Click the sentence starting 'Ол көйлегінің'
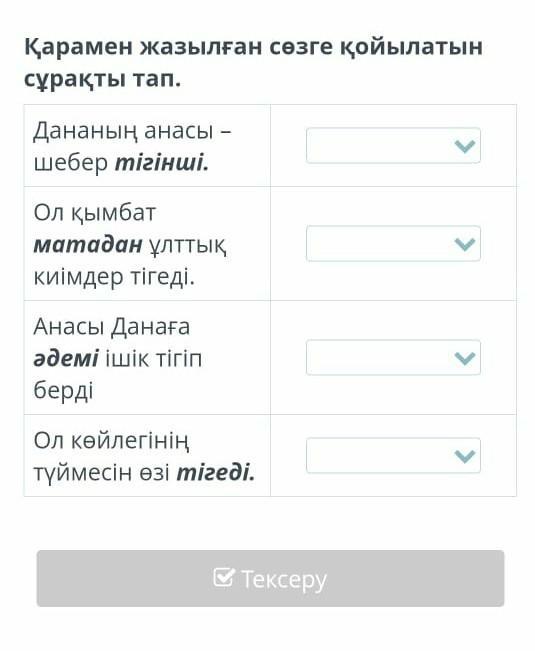The width and height of the screenshot is (535, 651). [144, 456]
